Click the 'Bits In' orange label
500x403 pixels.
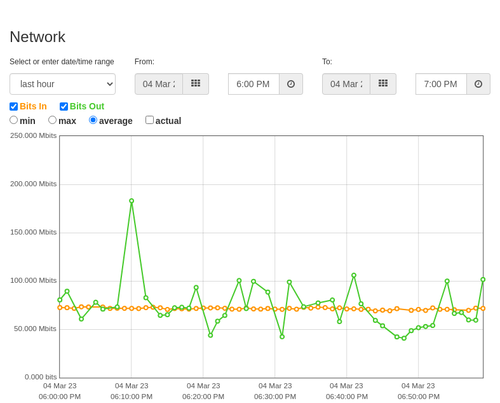(33, 106)
